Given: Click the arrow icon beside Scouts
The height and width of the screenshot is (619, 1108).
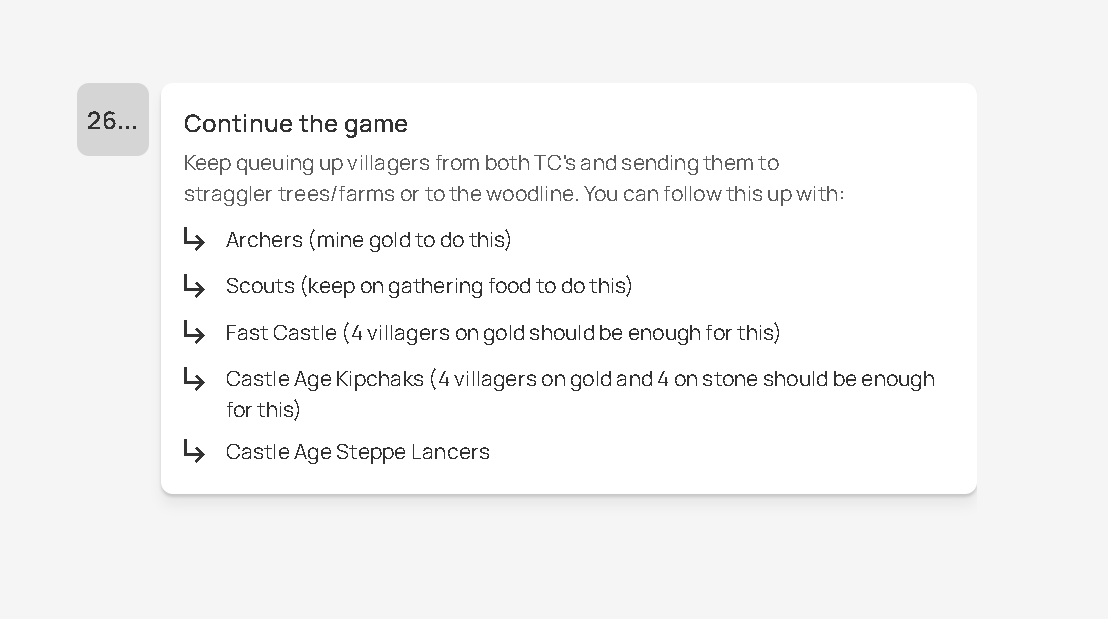Looking at the screenshot, I should point(194,286).
